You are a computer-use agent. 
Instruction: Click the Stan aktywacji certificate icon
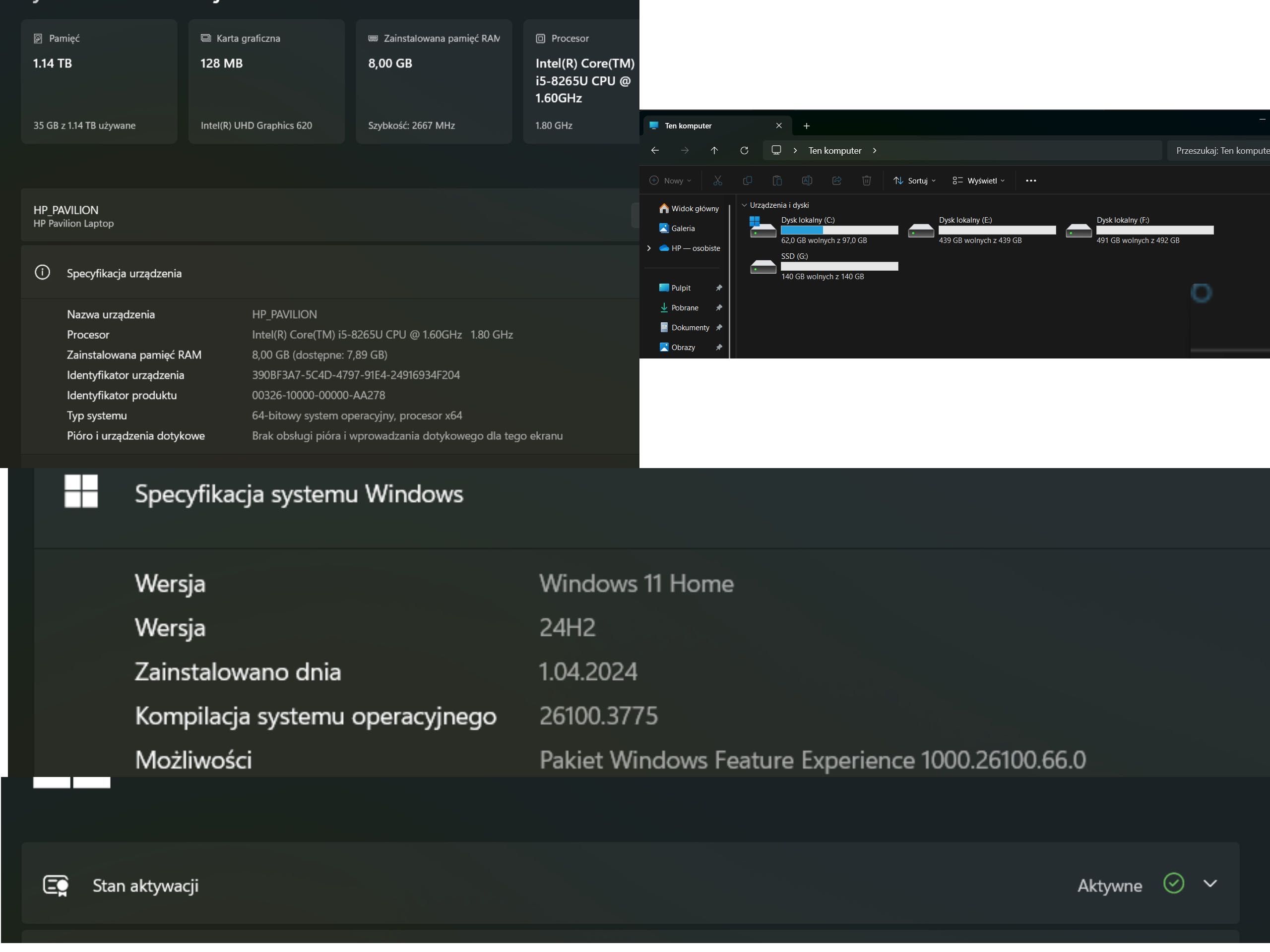[x=56, y=886]
